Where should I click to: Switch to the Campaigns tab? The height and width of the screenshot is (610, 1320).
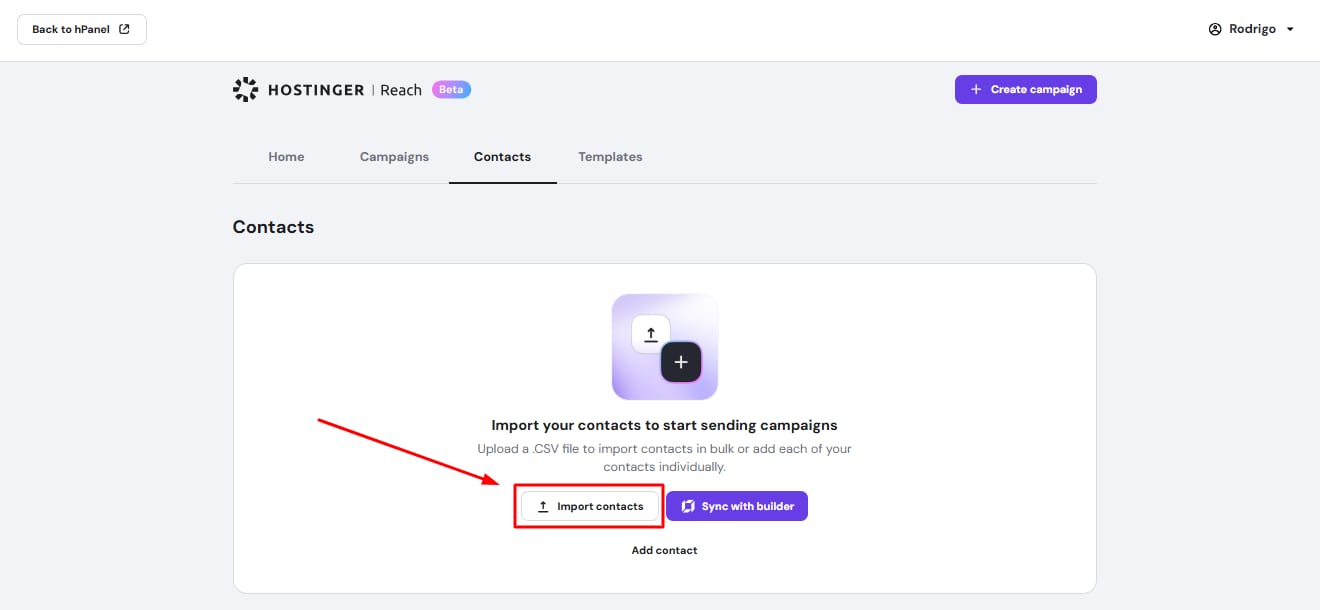point(394,157)
